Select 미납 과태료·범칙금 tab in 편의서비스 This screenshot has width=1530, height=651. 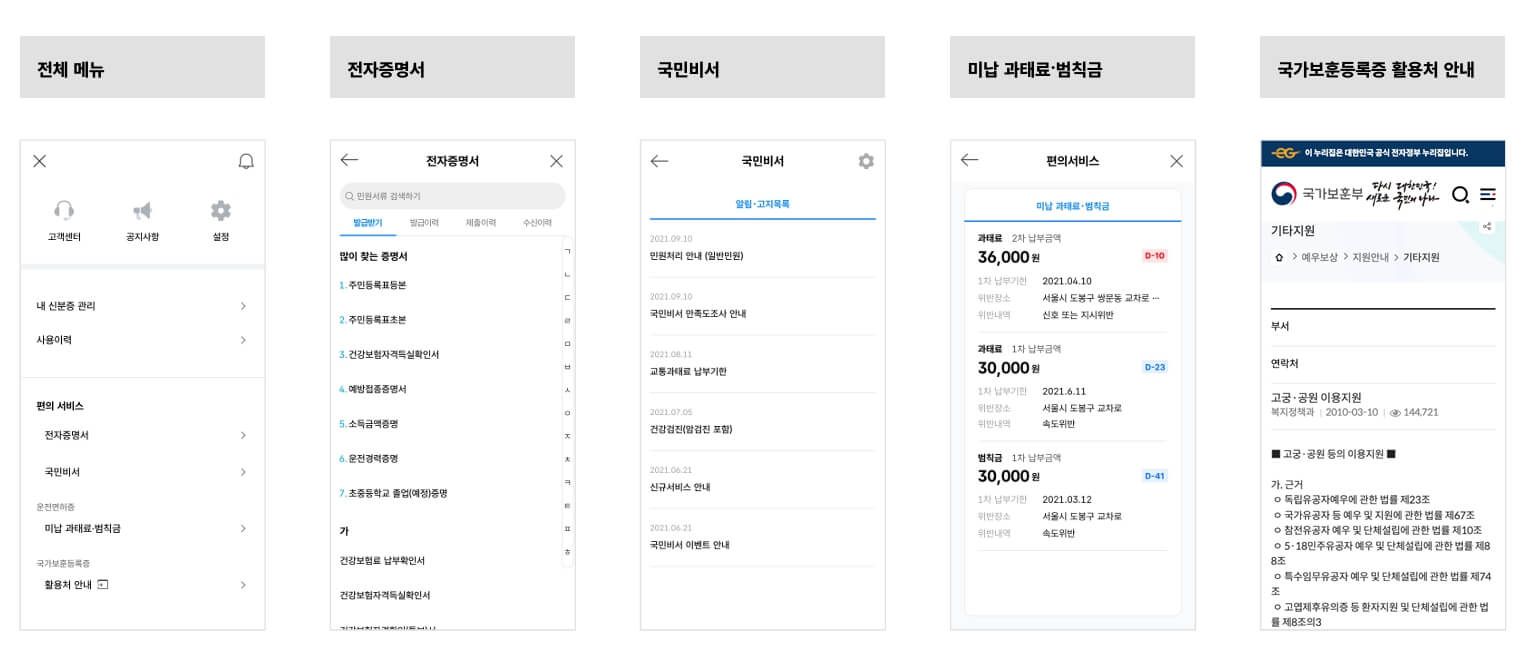tap(1073, 206)
